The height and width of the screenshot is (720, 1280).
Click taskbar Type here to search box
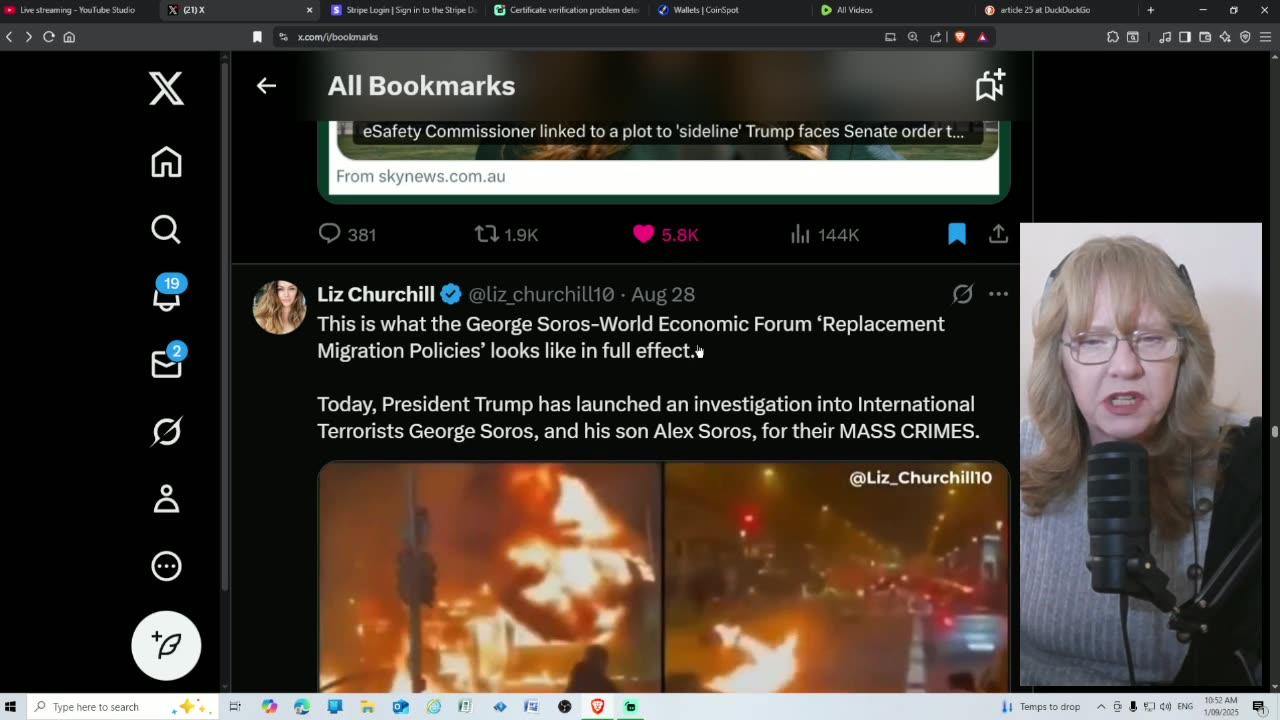(x=120, y=707)
